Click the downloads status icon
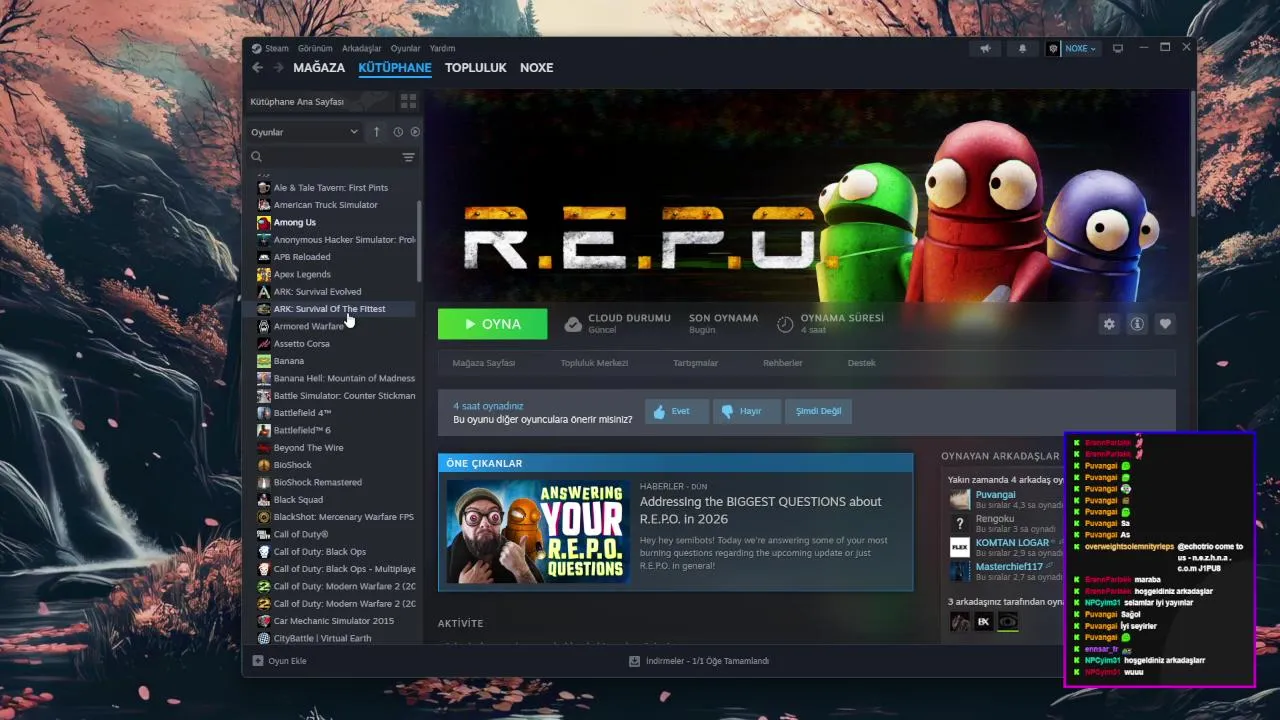The height and width of the screenshot is (720, 1280). [x=634, y=661]
